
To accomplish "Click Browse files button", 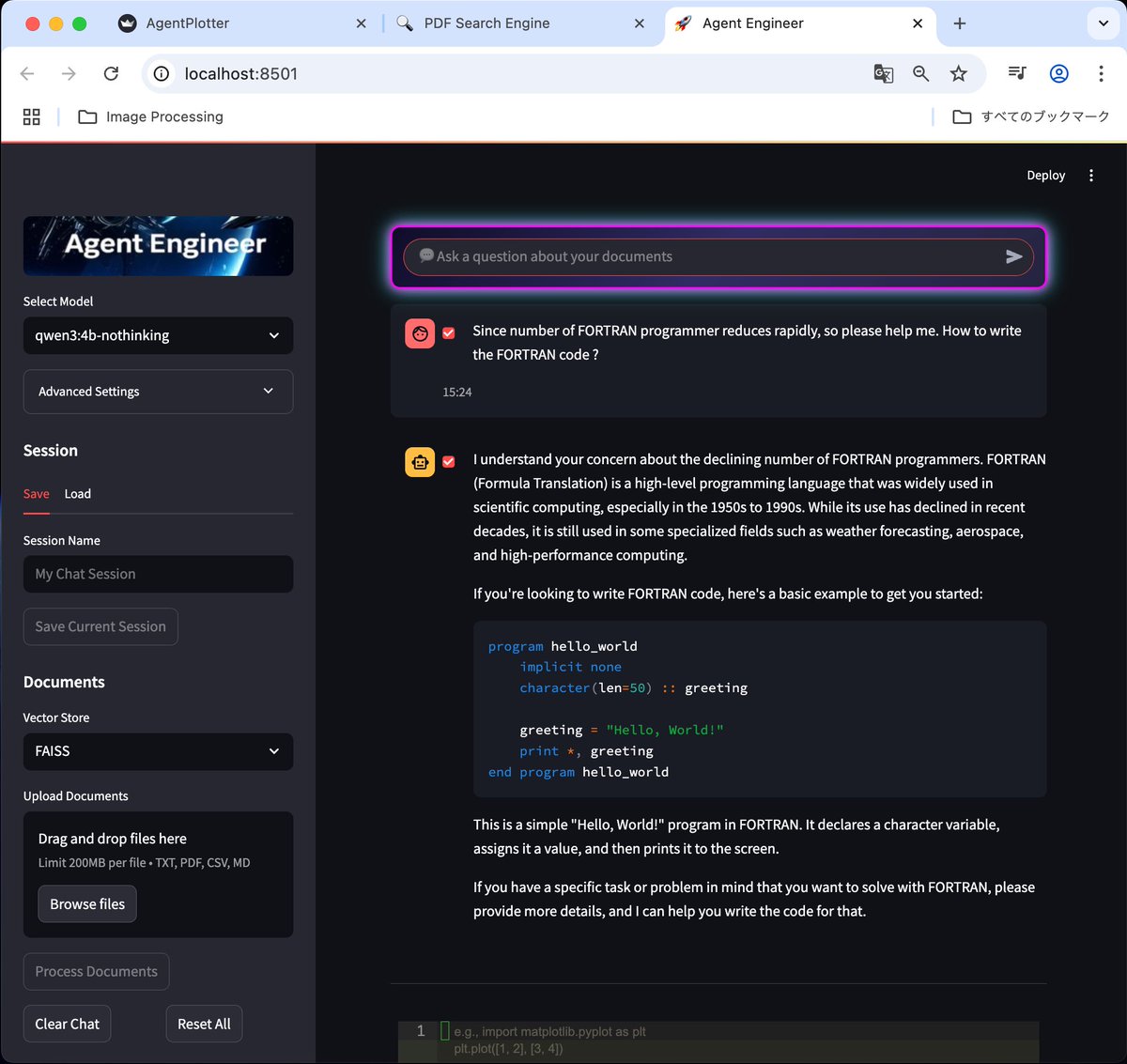I will pyautogui.click(x=87, y=904).
